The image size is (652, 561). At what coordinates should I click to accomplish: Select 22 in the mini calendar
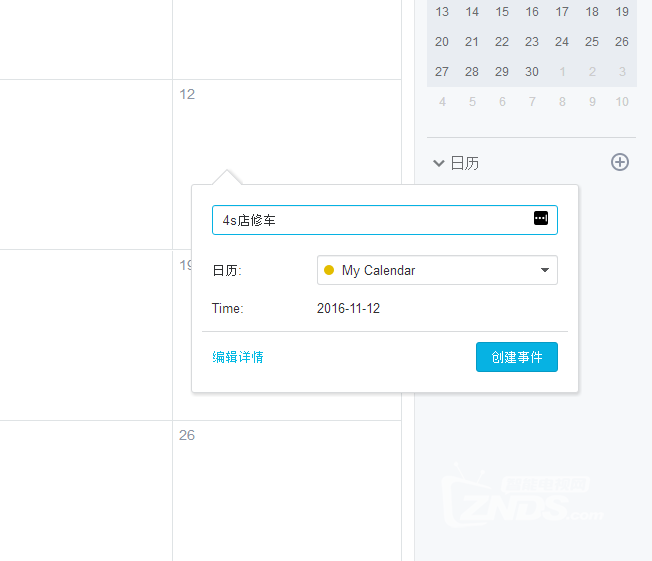502,42
